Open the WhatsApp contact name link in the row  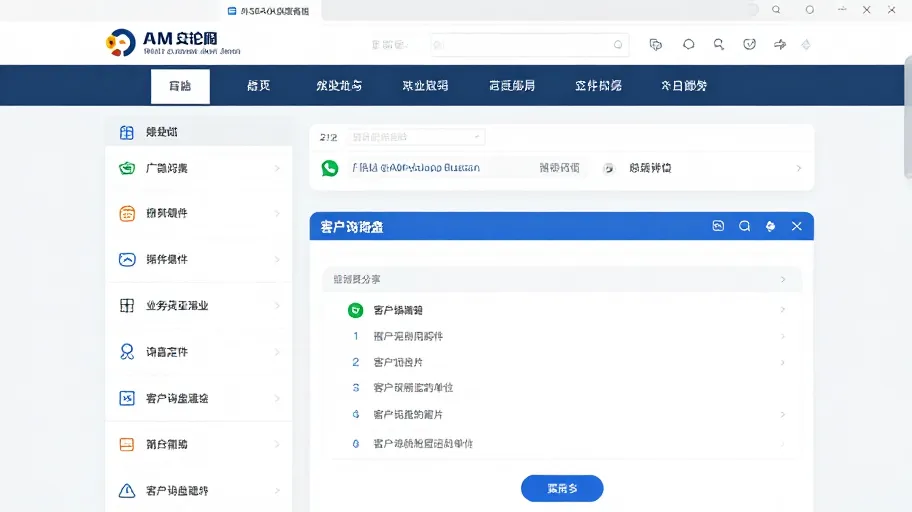(x=416, y=168)
